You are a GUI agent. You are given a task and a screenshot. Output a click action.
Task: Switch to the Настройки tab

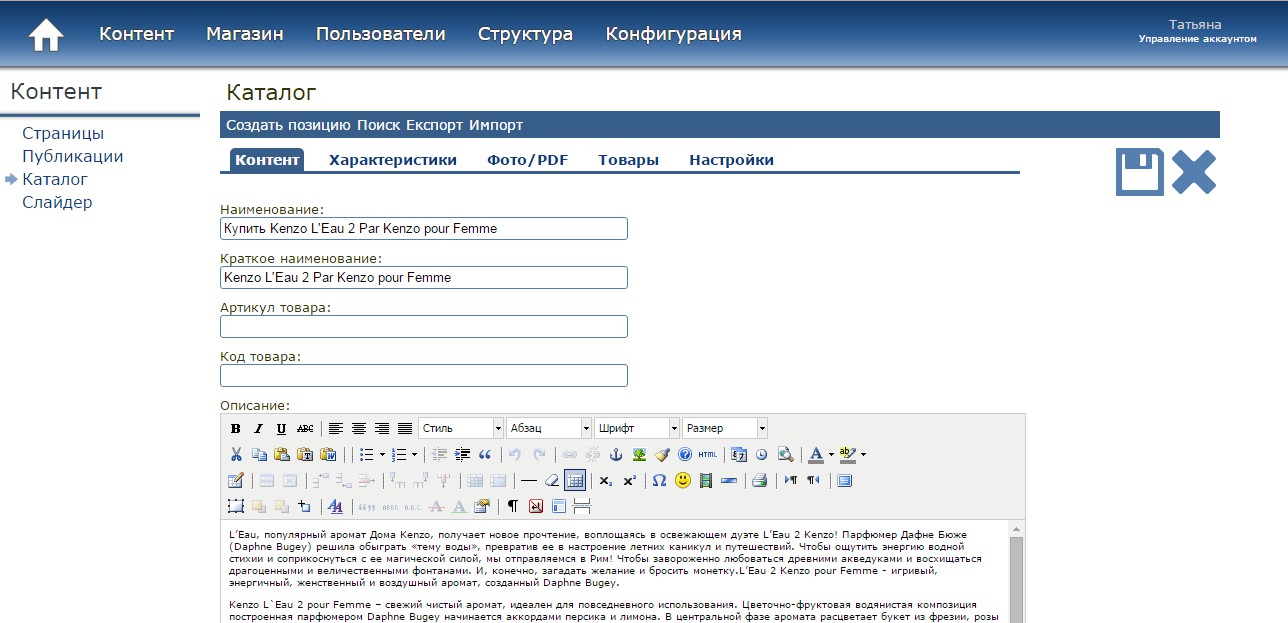coord(731,160)
